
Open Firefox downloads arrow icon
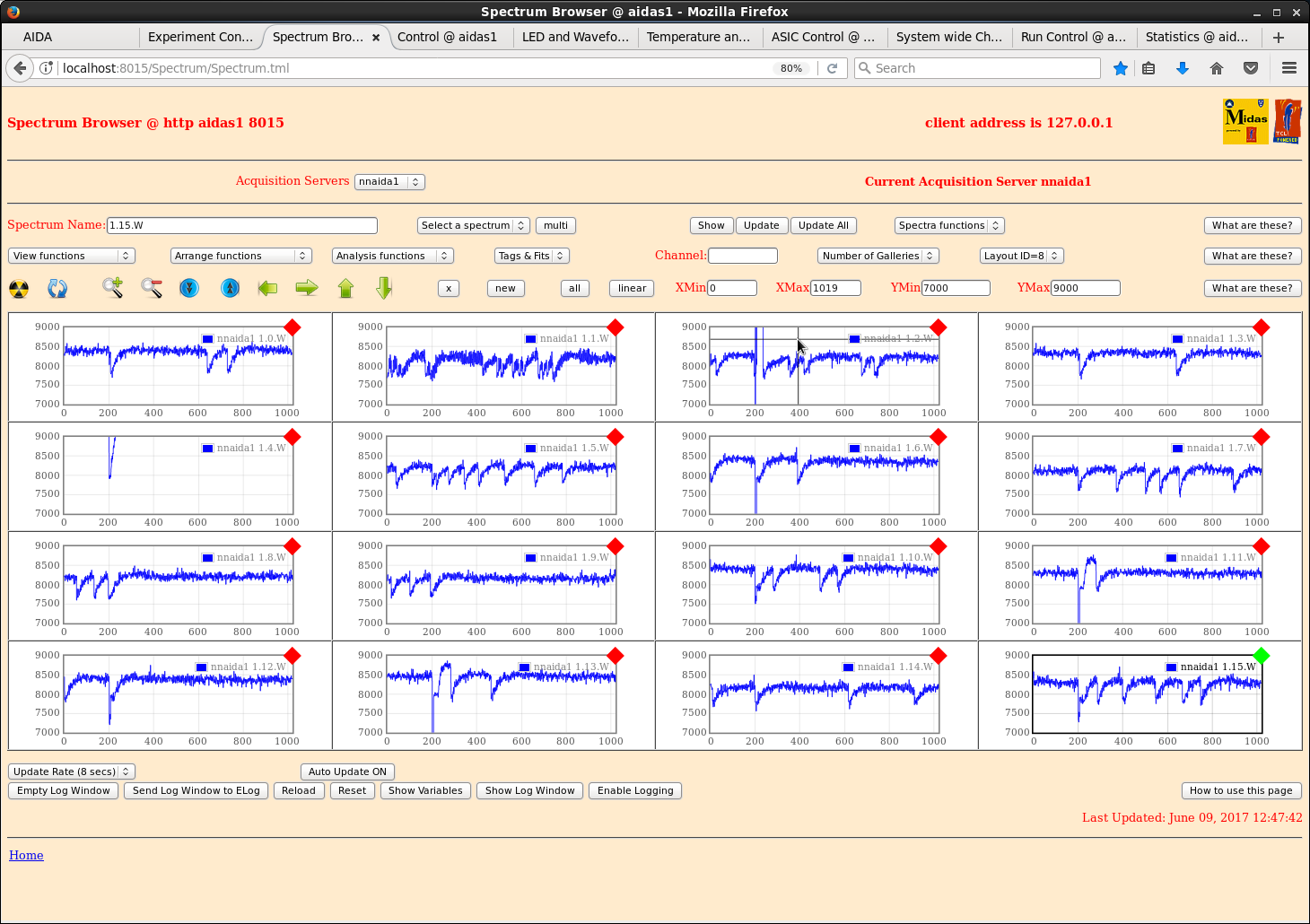[x=1183, y=68]
